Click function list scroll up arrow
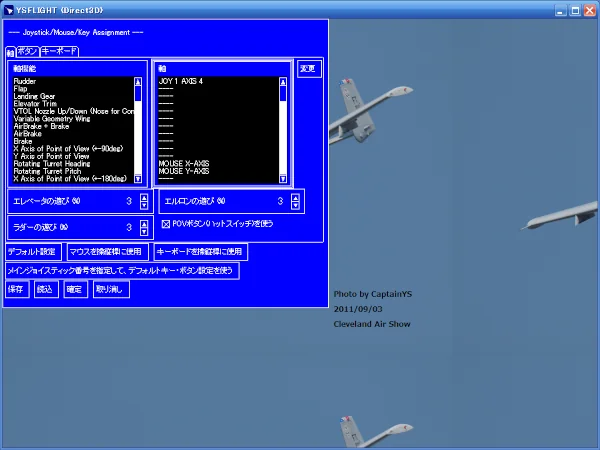This screenshot has width=600, height=450. coord(138,82)
